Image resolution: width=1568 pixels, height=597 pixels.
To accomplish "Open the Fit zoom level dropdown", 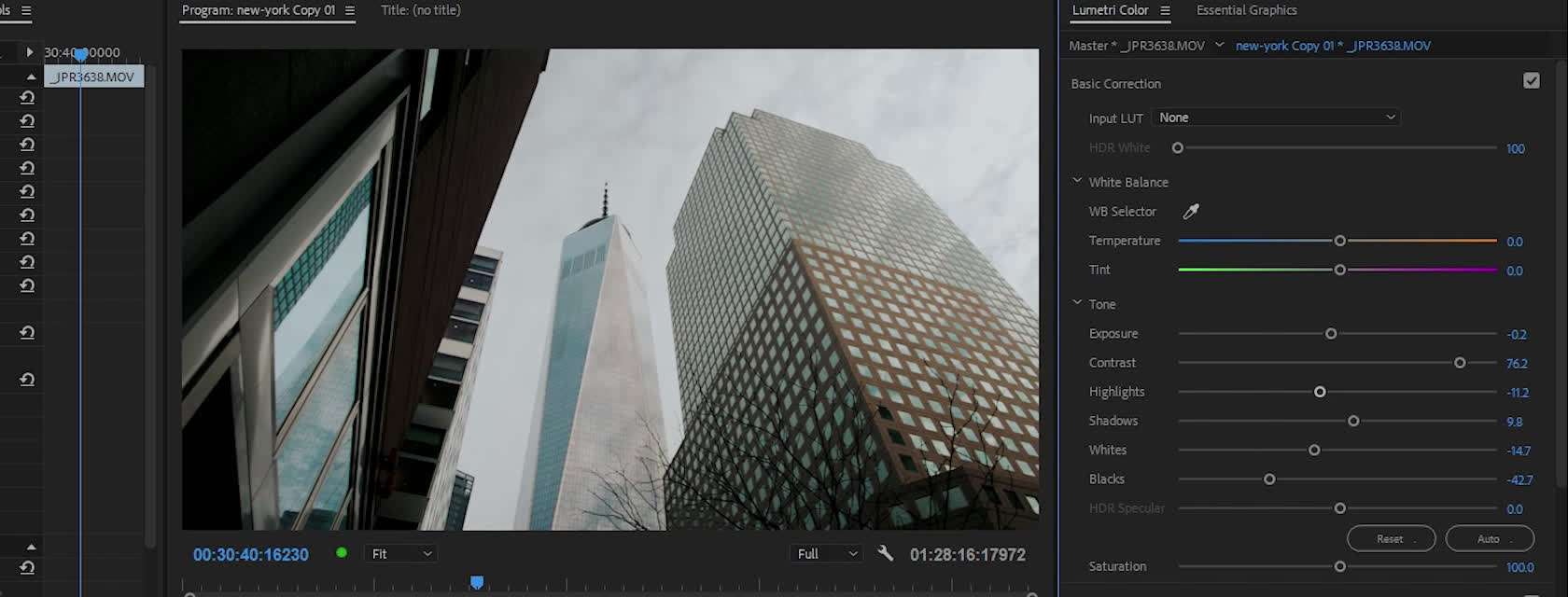I will pyautogui.click(x=401, y=554).
